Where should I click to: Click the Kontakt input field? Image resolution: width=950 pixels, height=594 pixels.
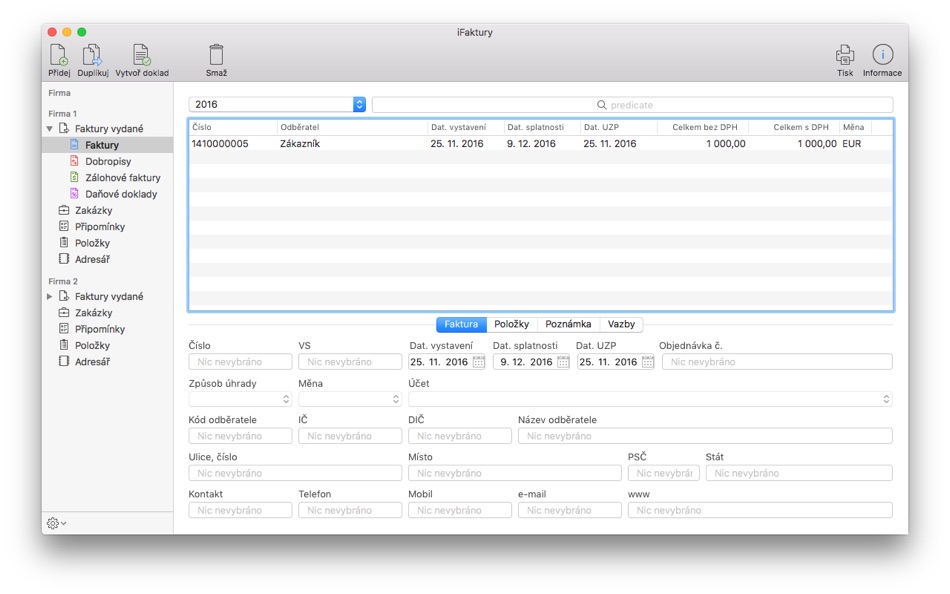[x=240, y=510]
